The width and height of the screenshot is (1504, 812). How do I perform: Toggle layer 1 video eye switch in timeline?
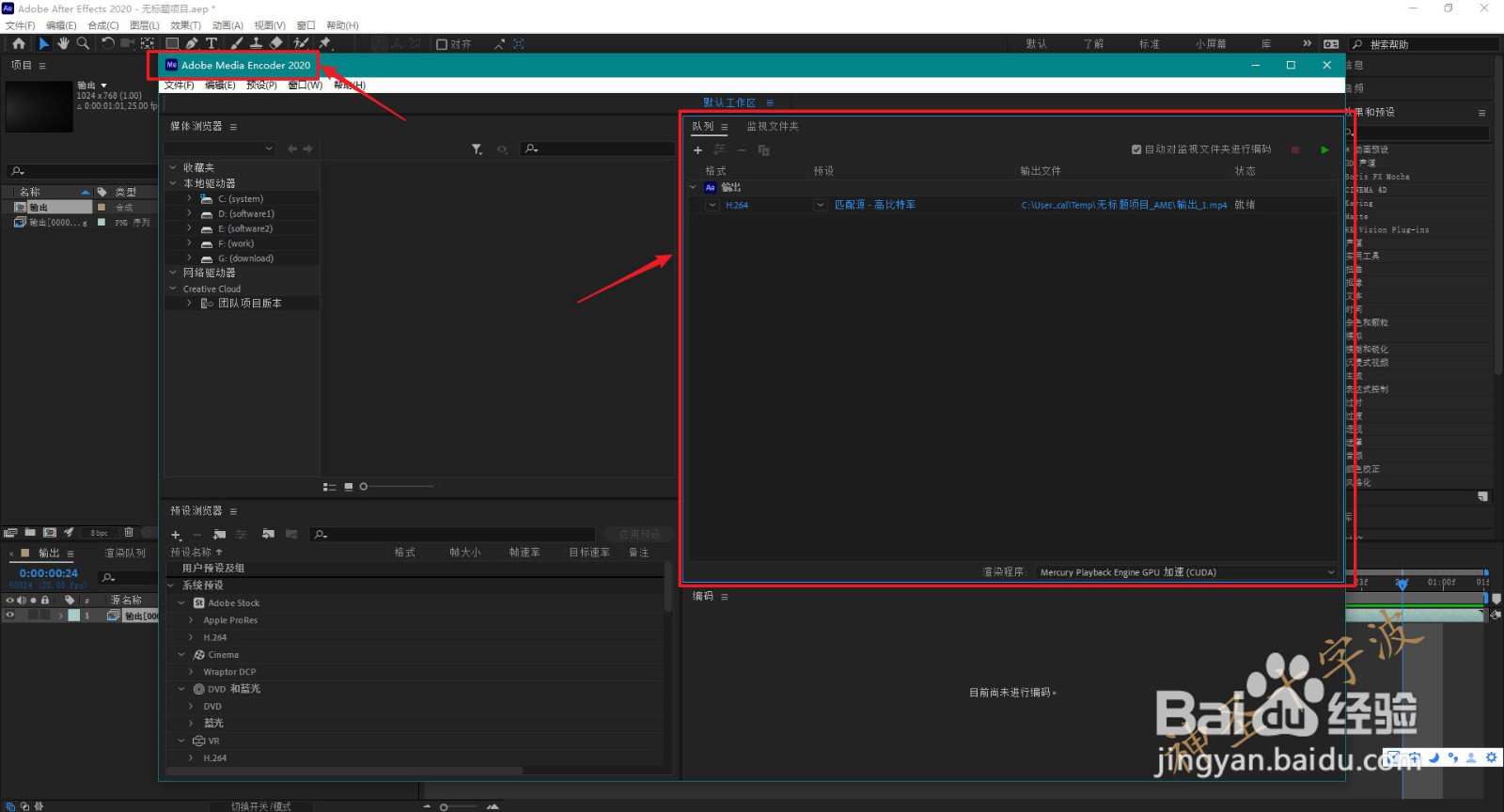coord(10,616)
